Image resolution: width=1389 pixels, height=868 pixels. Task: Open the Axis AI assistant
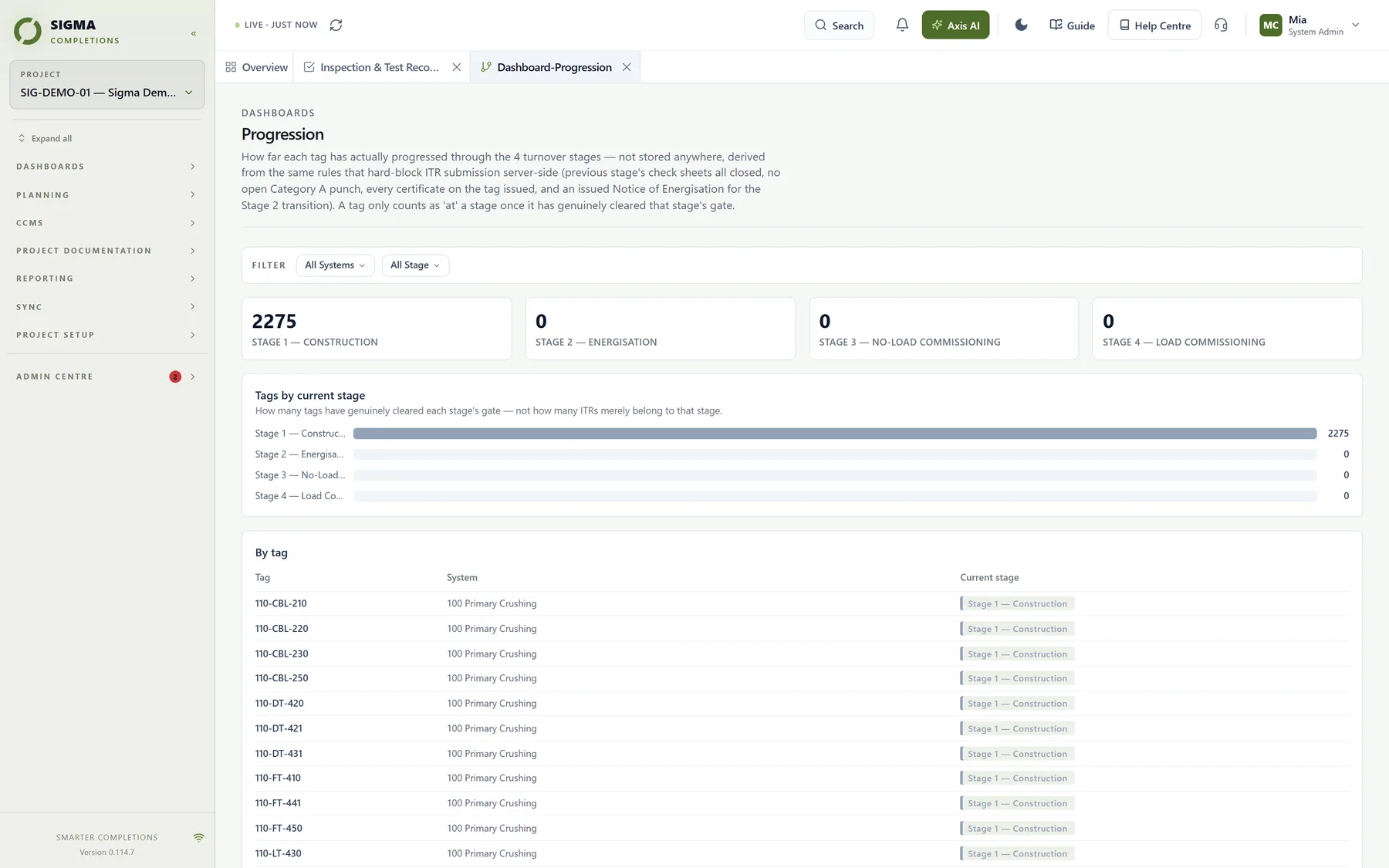pyautogui.click(x=955, y=25)
